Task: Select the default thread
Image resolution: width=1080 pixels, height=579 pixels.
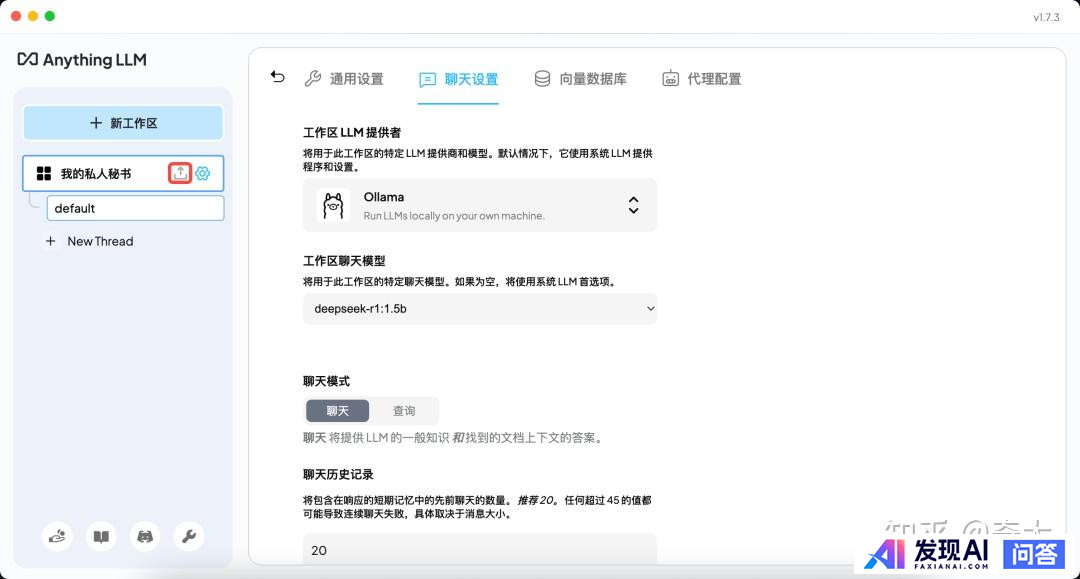Action: pyautogui.click(x=135, y=208)
